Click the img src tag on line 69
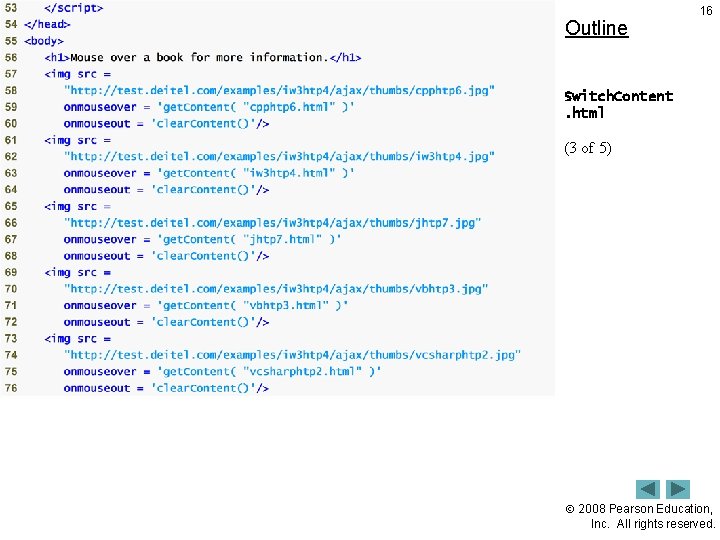Image resolution: width=720 pixels, height=540 pixels. [x=78, y=272]
